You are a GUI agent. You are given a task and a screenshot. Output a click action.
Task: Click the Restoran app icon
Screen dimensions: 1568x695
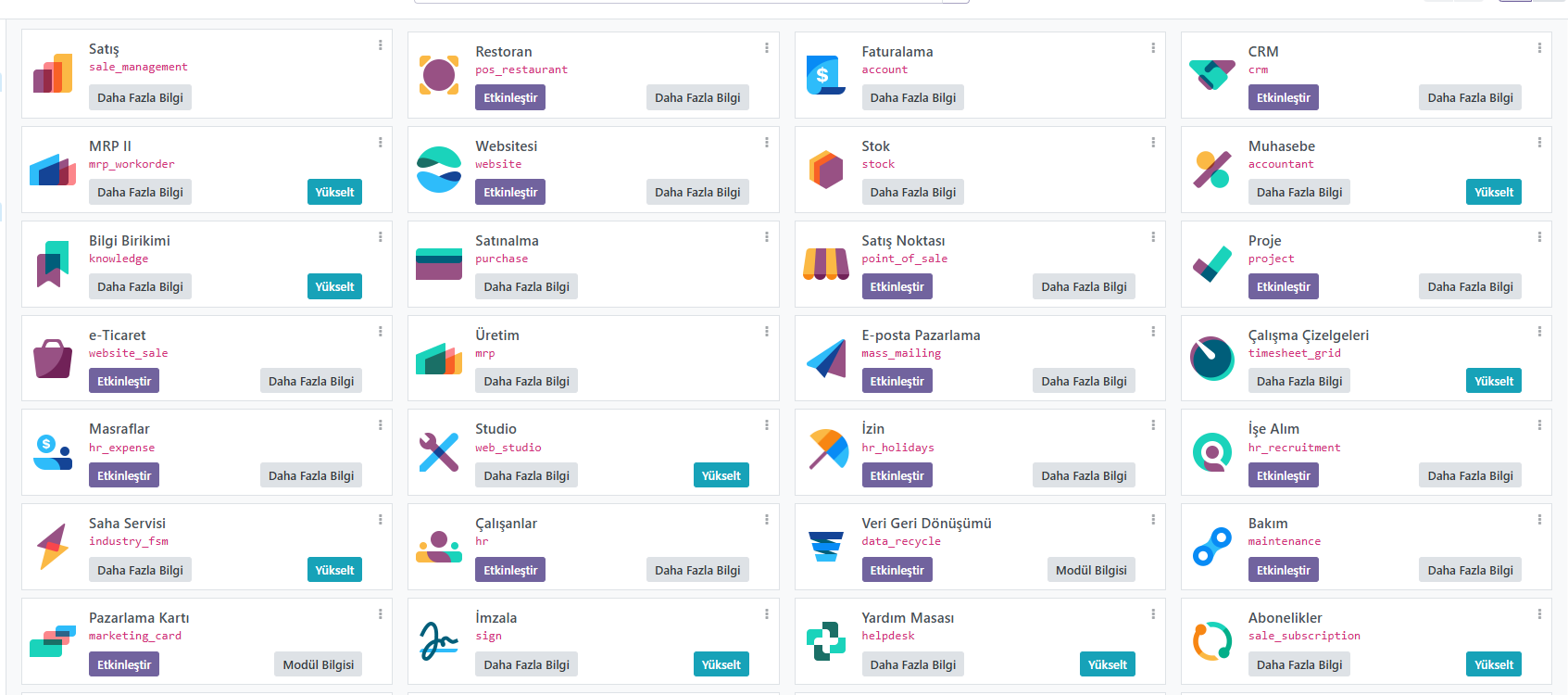[439, 74]
